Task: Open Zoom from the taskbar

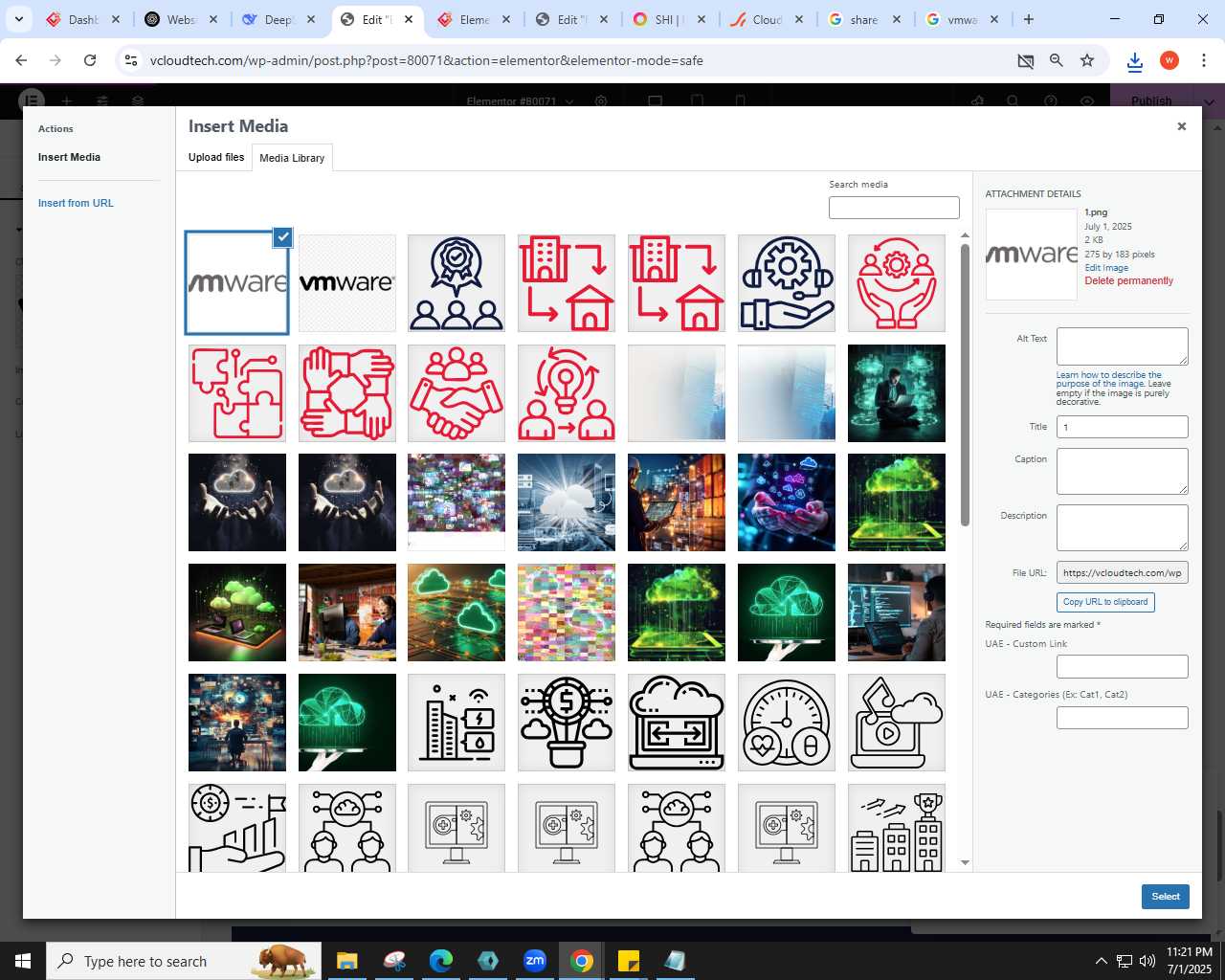Action: (535, 961)
